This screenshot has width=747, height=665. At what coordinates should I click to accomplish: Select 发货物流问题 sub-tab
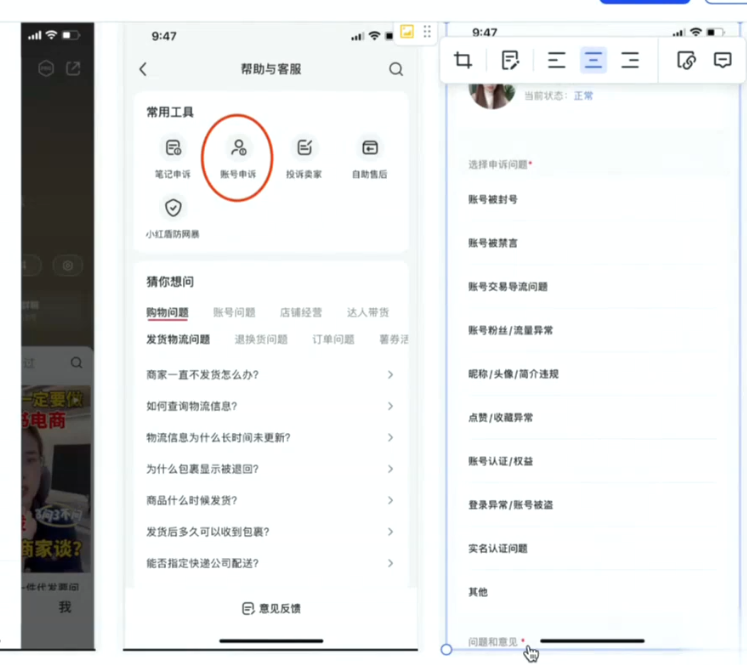click(178, 339)
